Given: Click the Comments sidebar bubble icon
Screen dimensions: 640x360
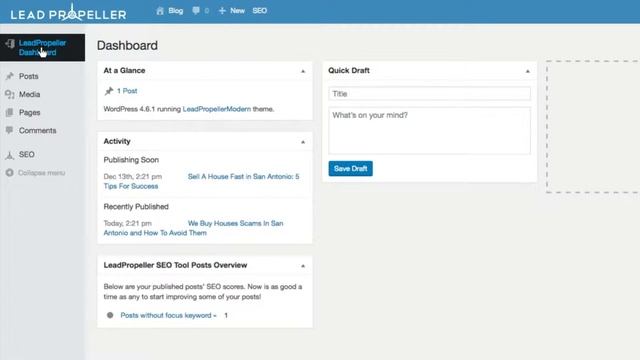Looking at the screenshot, I should (10, 130).
